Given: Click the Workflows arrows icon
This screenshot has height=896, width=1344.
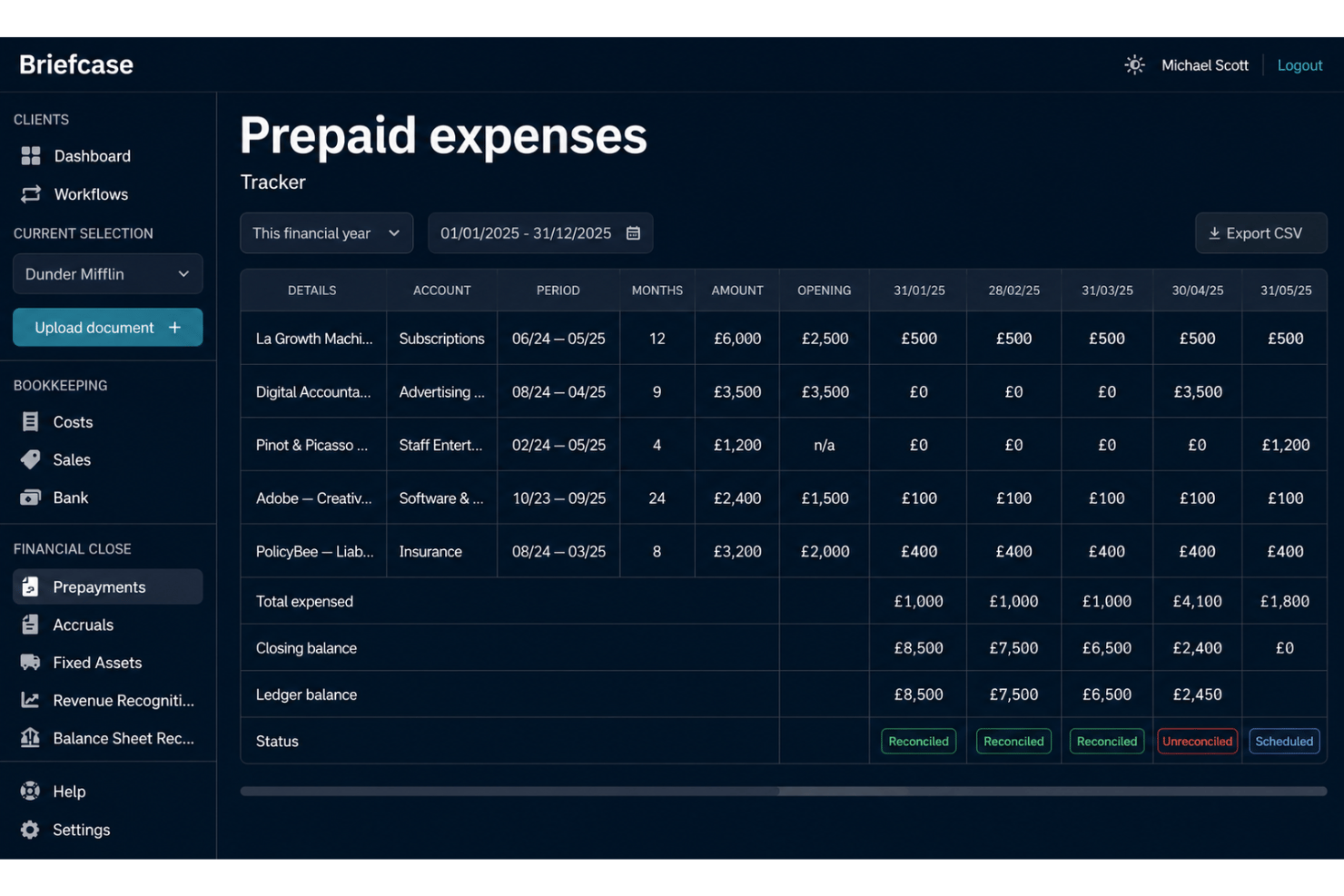Looking at the screenshot, I should pyautogui.click(x=31, y=194).
